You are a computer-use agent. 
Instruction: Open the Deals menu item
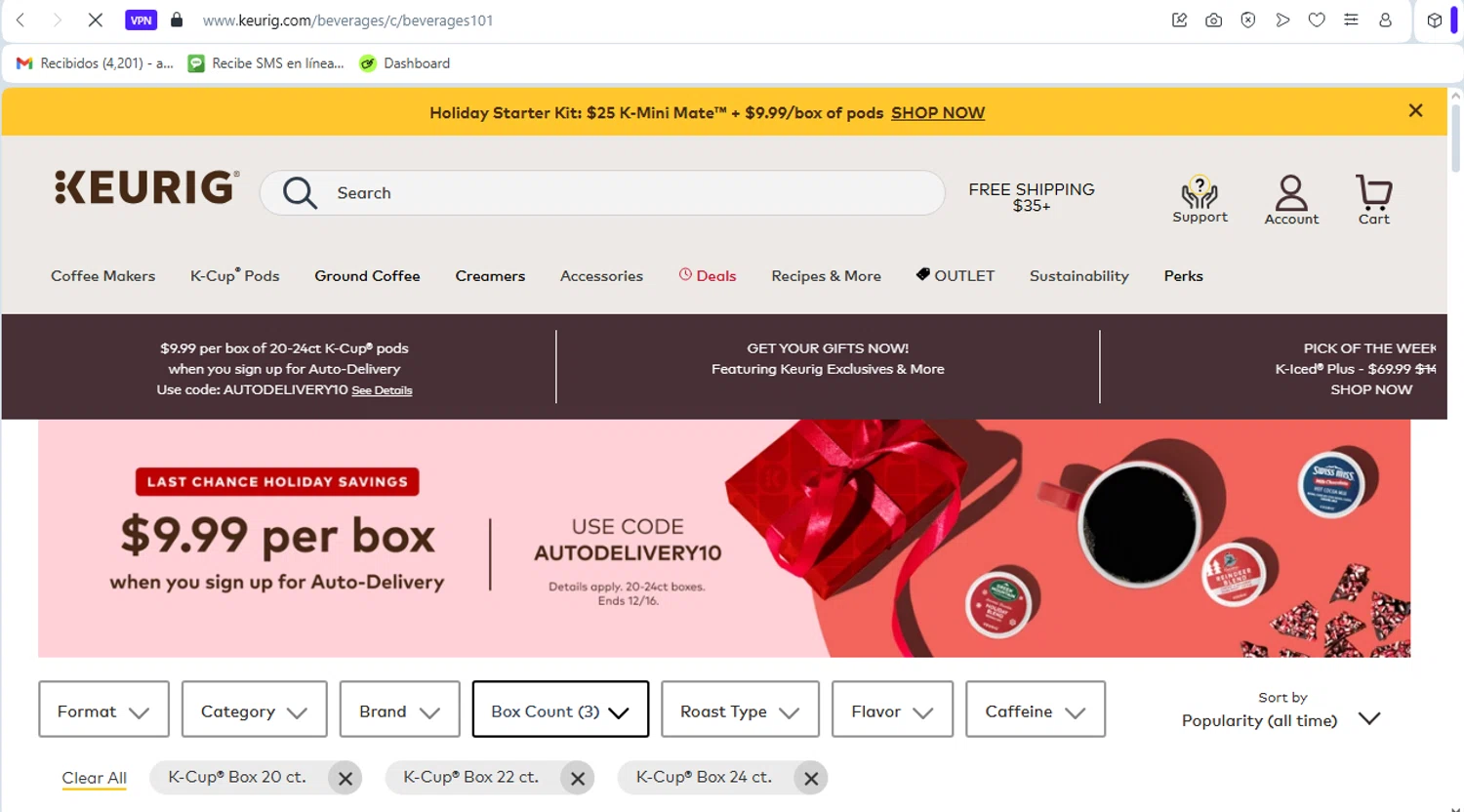click(708, 276)
